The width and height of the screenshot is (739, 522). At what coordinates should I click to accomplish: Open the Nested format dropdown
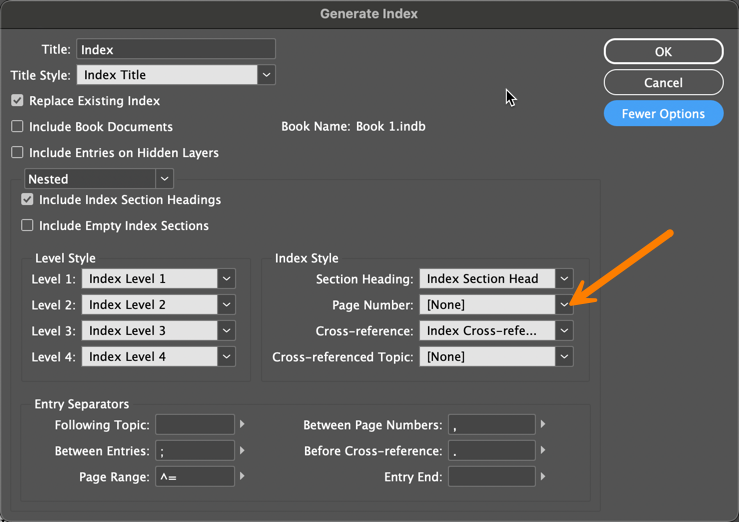[x=165, y=179]
